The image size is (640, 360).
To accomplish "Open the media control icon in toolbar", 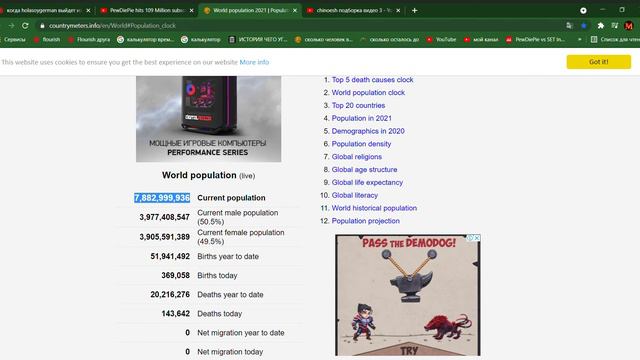I will click(x=614, y=25).
